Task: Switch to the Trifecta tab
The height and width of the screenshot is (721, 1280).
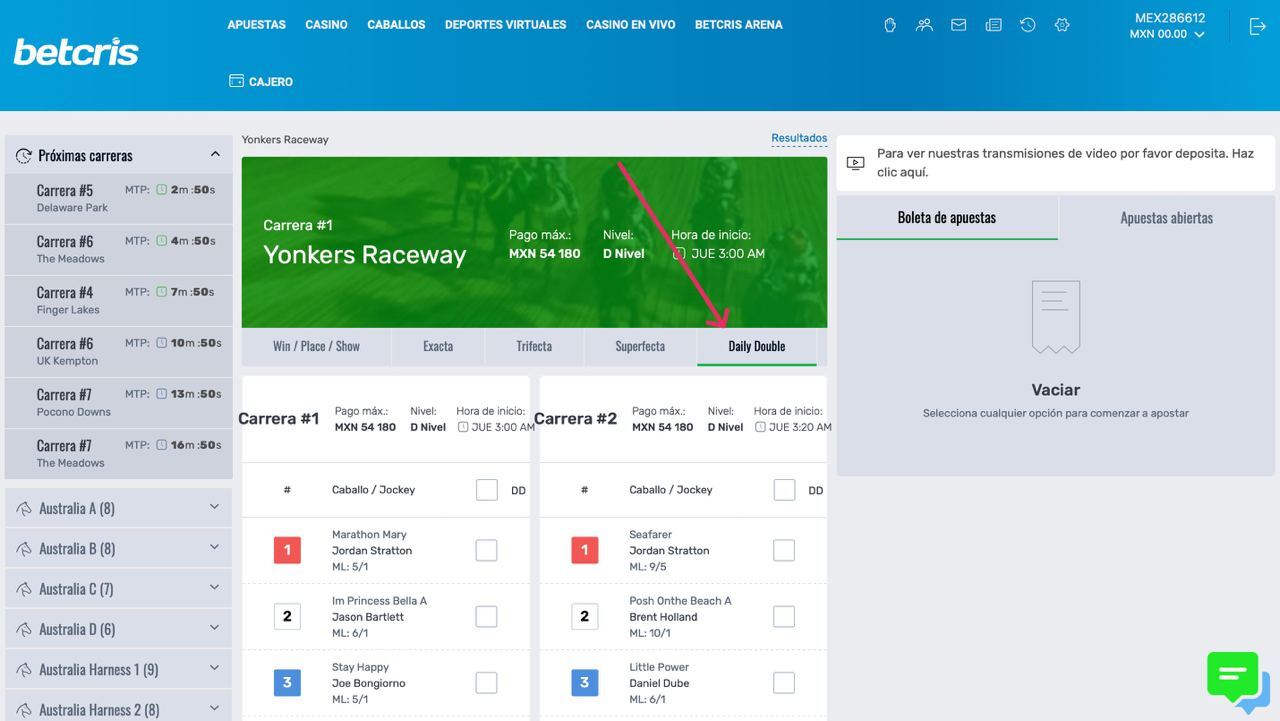Action: pyautogui.click(x=534, y=346)
